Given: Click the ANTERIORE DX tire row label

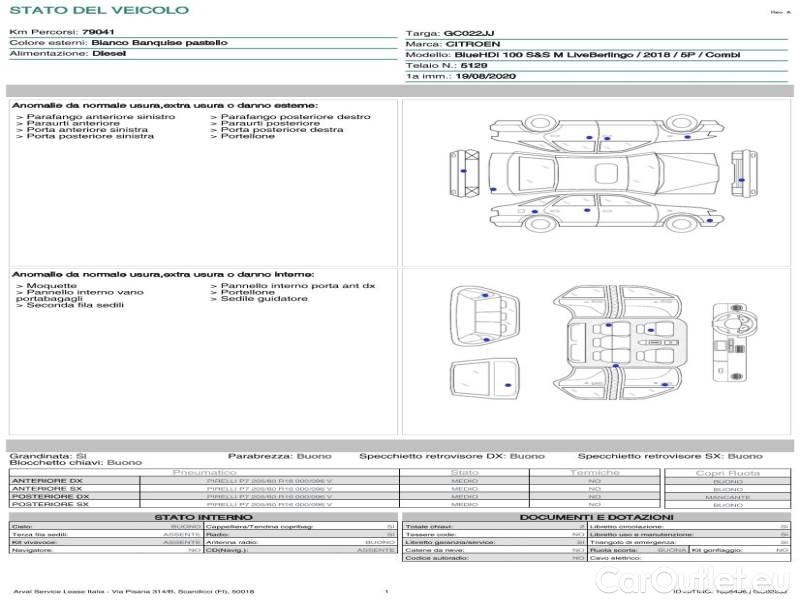Looking at the screenshot, I should point(46,481).
